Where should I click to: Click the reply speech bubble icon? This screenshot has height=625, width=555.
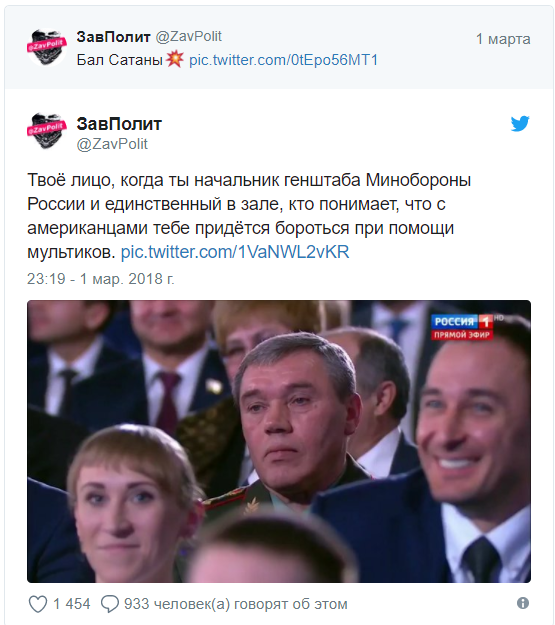110,604
